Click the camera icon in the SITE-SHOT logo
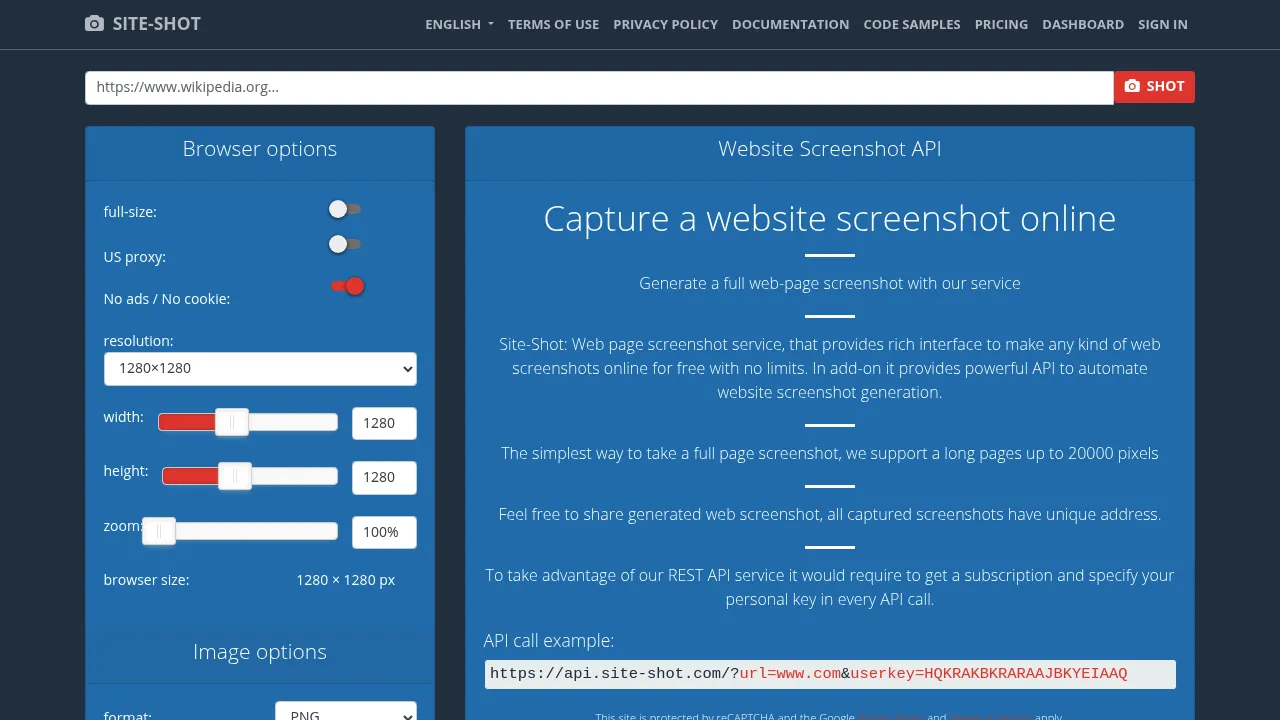The image size is (1280, 720). (x=95, y=23)
